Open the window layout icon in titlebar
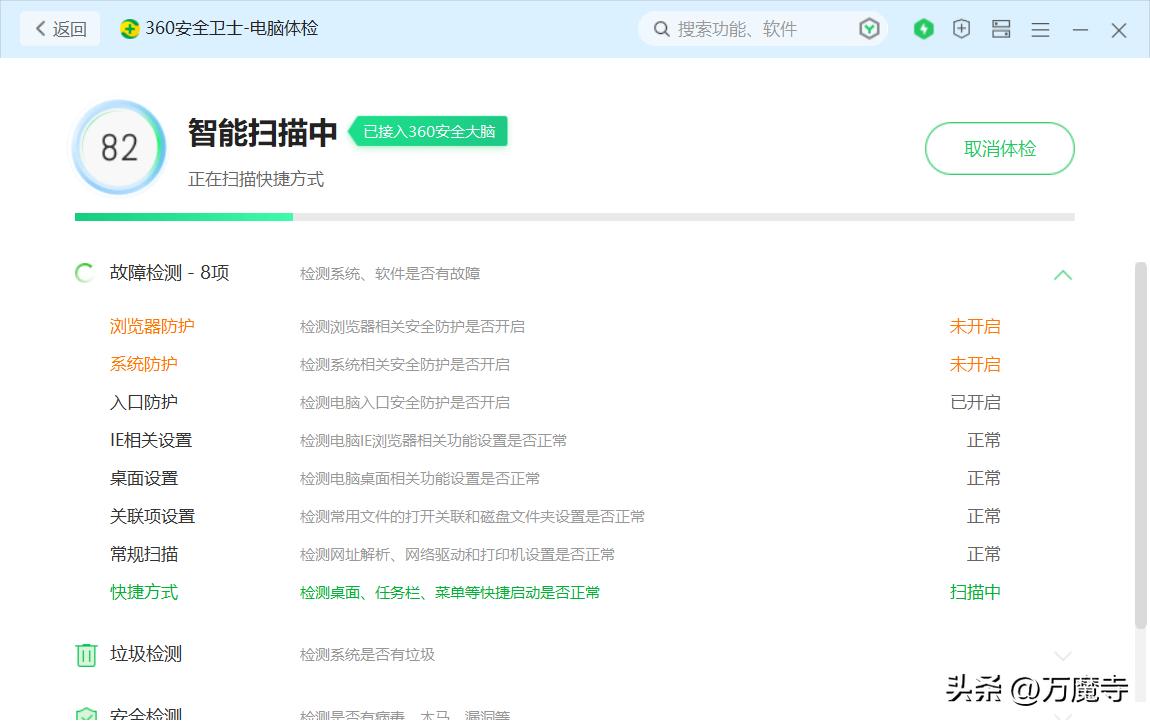This screenshot has height=725, width=1150. click(x=1001, y=29)
